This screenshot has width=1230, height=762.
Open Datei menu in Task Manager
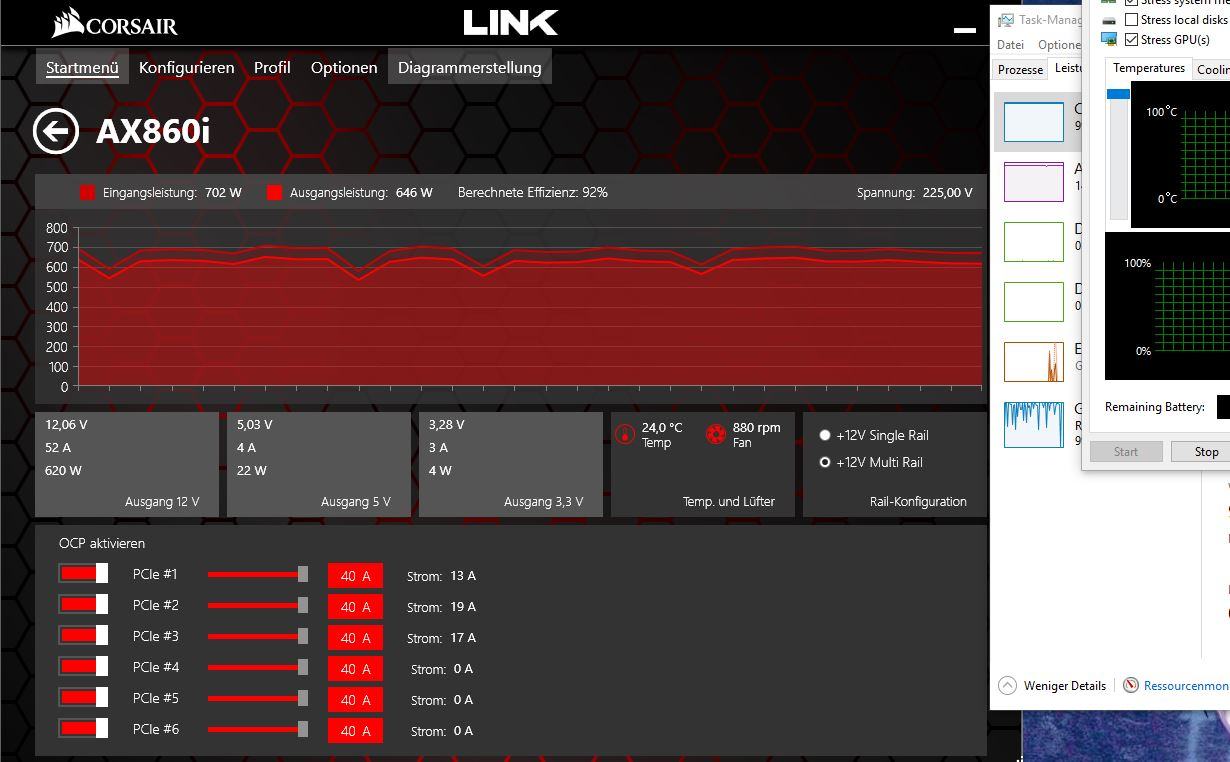tap(1010, 44)
